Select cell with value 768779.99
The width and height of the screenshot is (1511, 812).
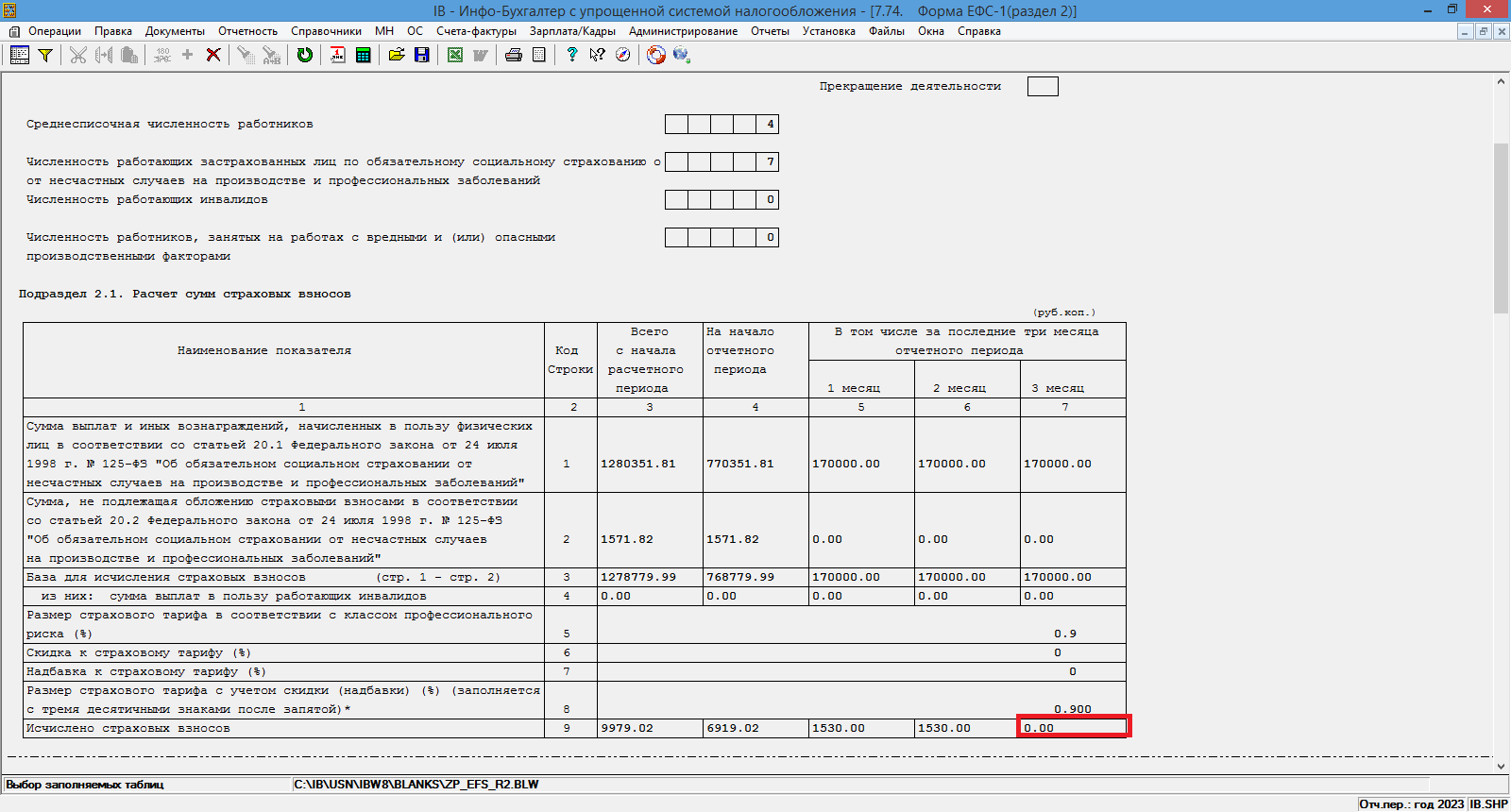[755, 578]
